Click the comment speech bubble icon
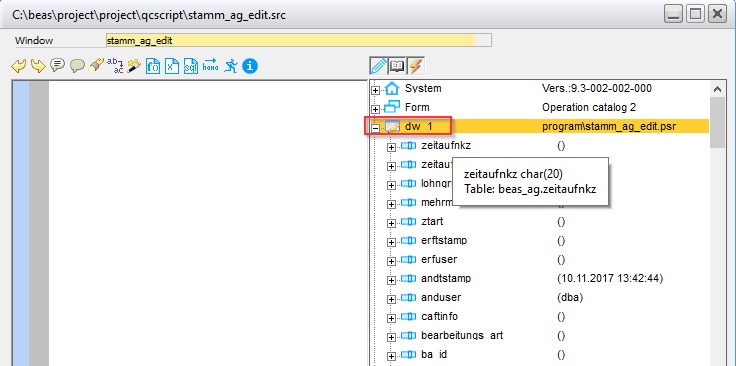The height and width of the screenshot is (366, 736). pyautogui.click(x=57, y=65)
